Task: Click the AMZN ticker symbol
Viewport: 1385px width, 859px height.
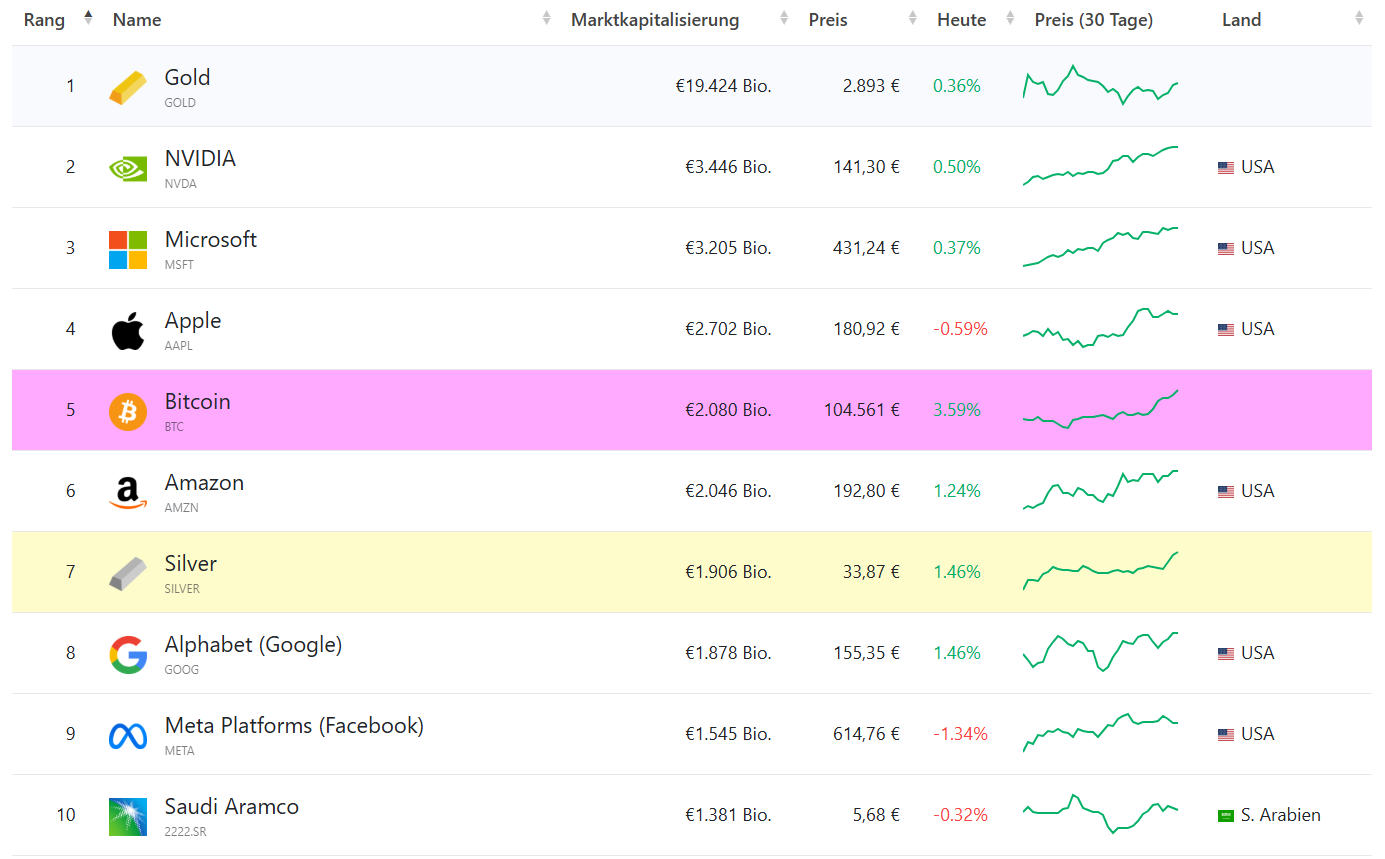Action: point(182,508)
